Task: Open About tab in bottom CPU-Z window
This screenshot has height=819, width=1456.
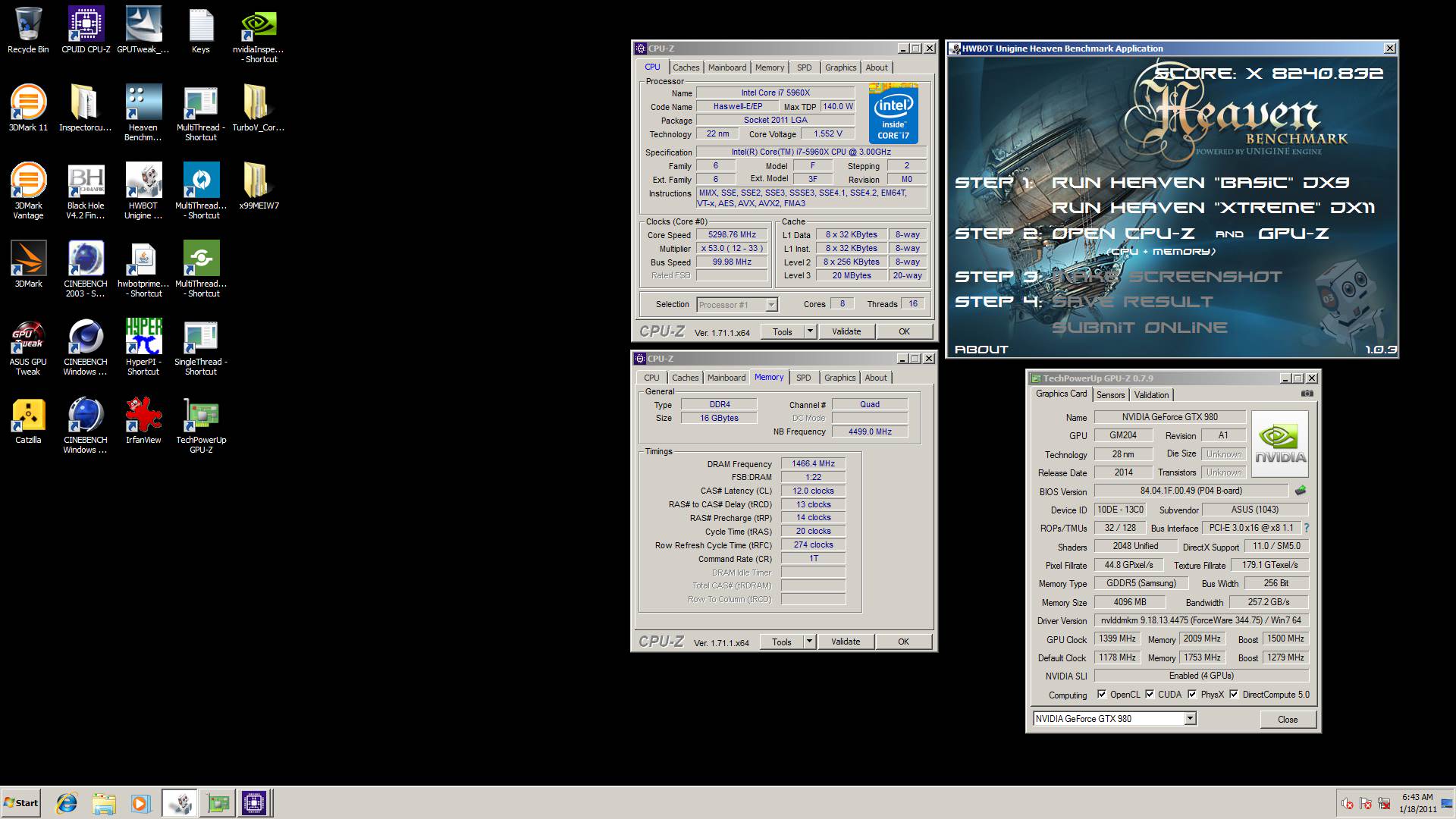Action: tap(876, 378)
